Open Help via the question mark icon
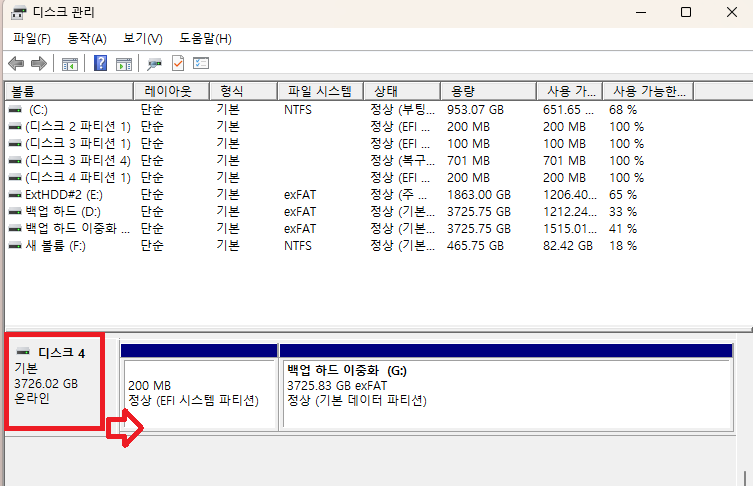The width and height of the screenshot is (753, 486). pyautogui.click(x=100, y=63)
